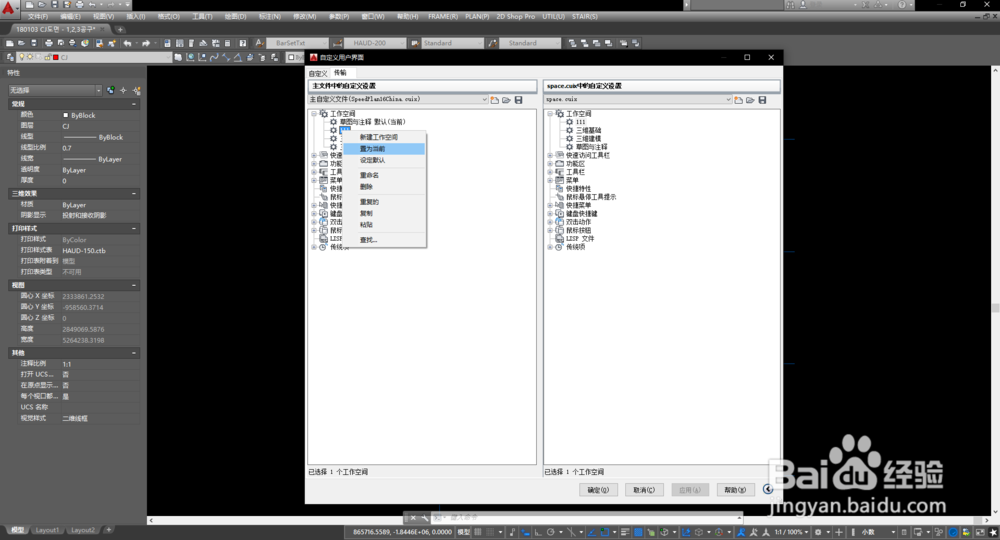Create new file in left pane
This screenshot has height=540, width=1000.
495,100
